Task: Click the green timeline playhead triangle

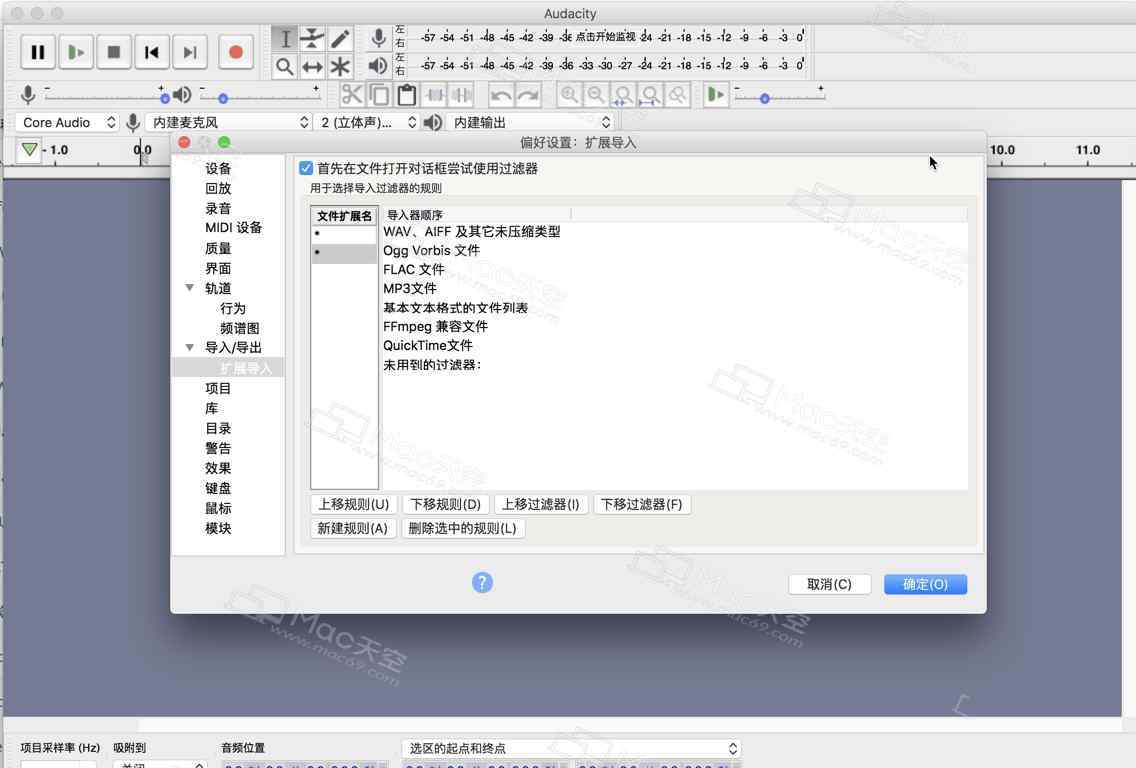Action: [x=29, y=150]
